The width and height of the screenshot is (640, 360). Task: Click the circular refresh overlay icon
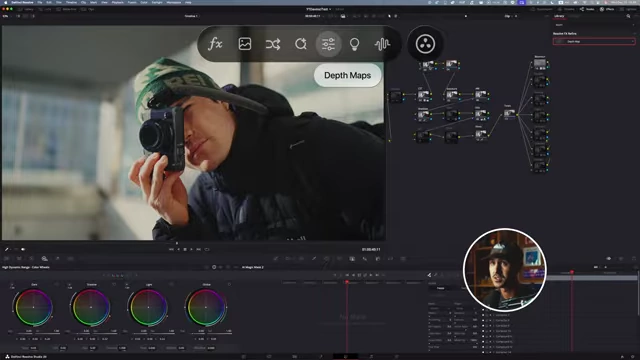pos(301,44)
